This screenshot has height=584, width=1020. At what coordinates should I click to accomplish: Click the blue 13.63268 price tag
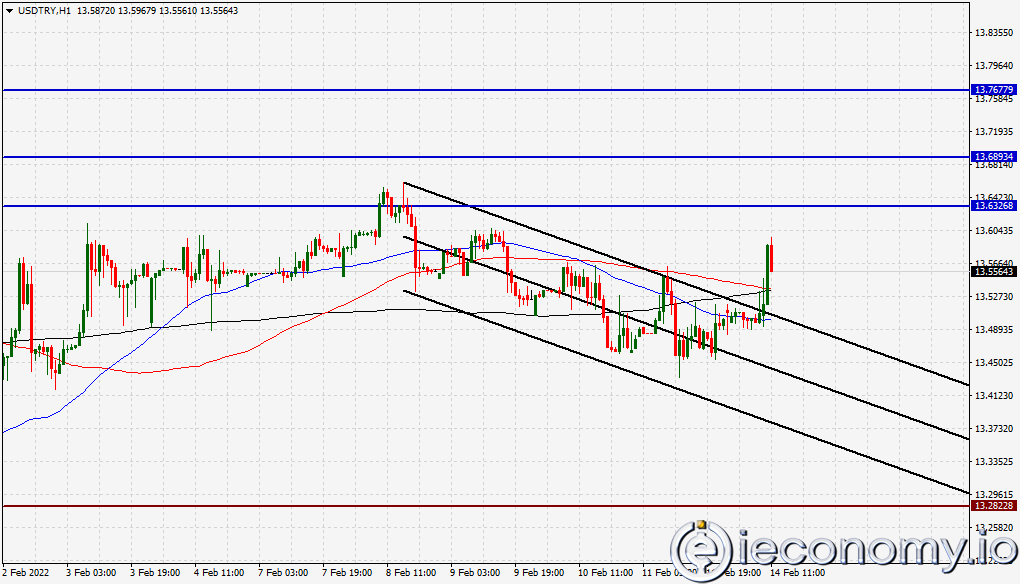click(x=994, y=207)
